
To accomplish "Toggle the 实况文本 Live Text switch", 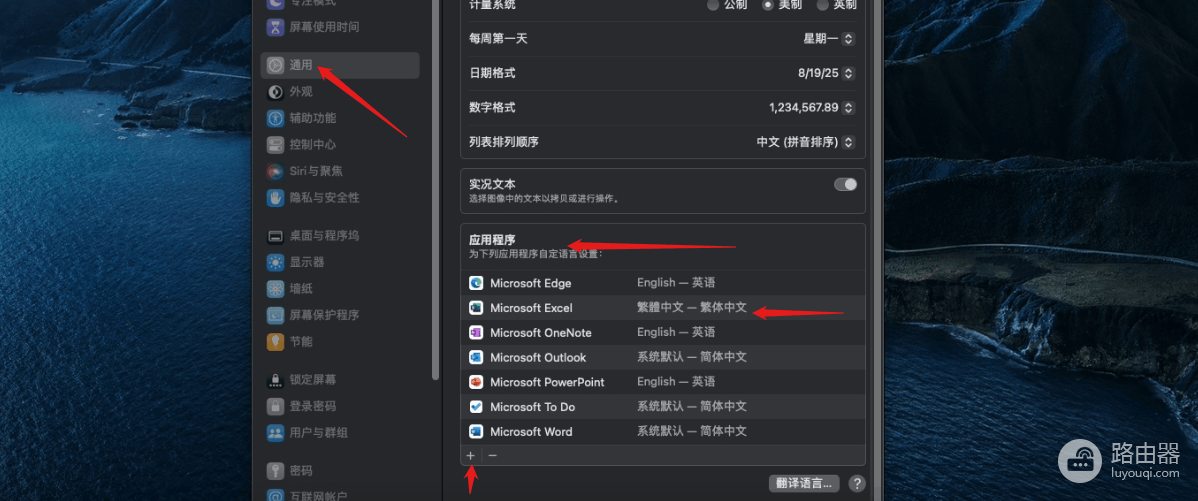I will click(845, 184).
